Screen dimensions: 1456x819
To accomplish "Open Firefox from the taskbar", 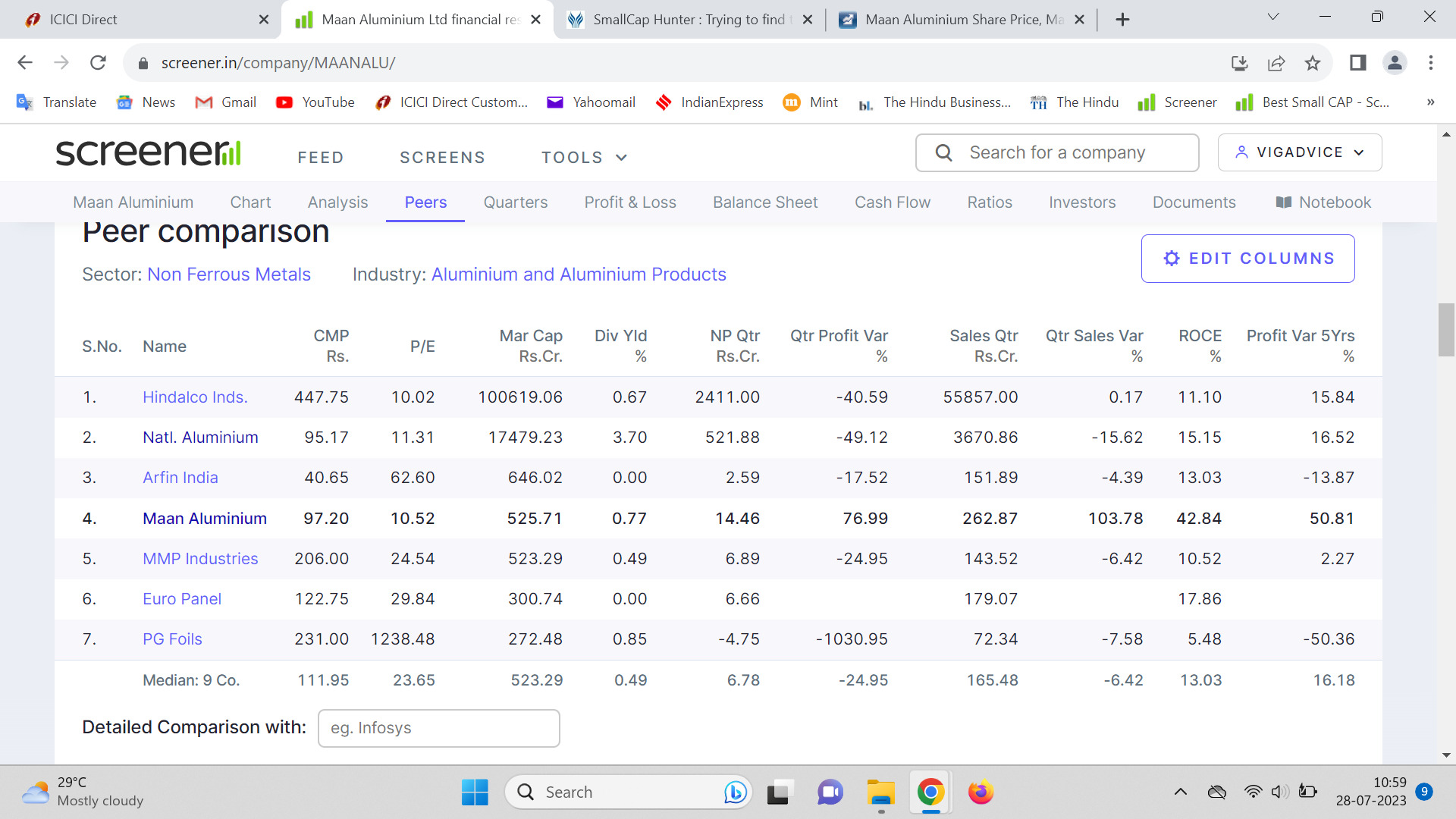I will (981, 792).
